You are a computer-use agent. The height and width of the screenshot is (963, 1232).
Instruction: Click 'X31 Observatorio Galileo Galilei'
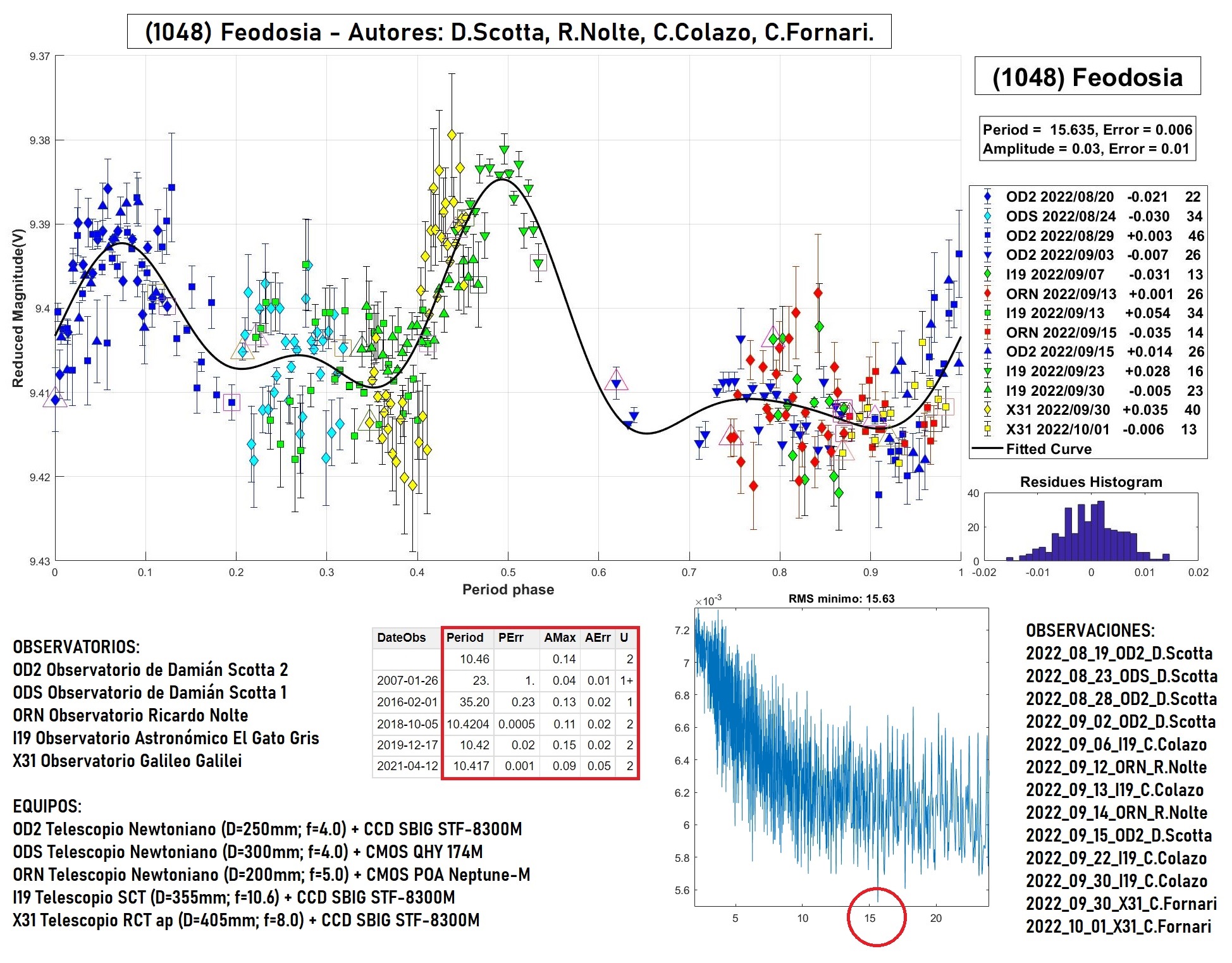pyautogui.click(x=127, y=761)
